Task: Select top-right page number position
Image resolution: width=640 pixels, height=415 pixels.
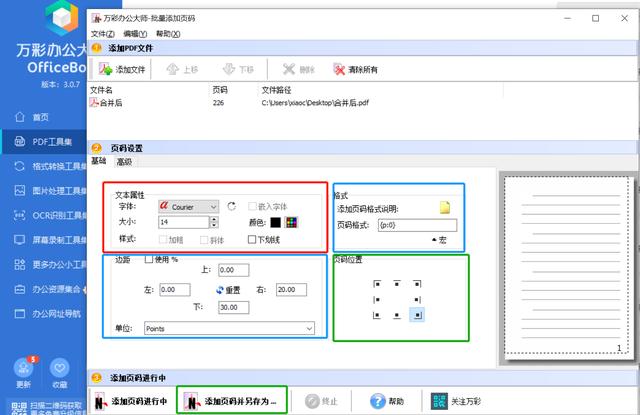Action: pyautogui.click(x=417, y=283)
